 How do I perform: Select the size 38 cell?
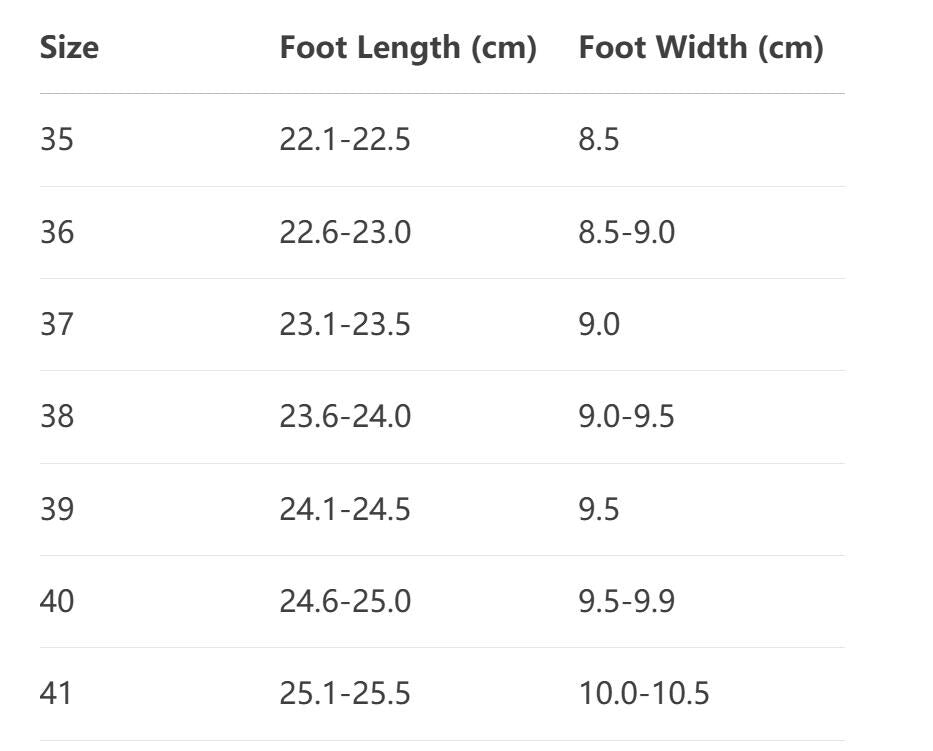57,417
